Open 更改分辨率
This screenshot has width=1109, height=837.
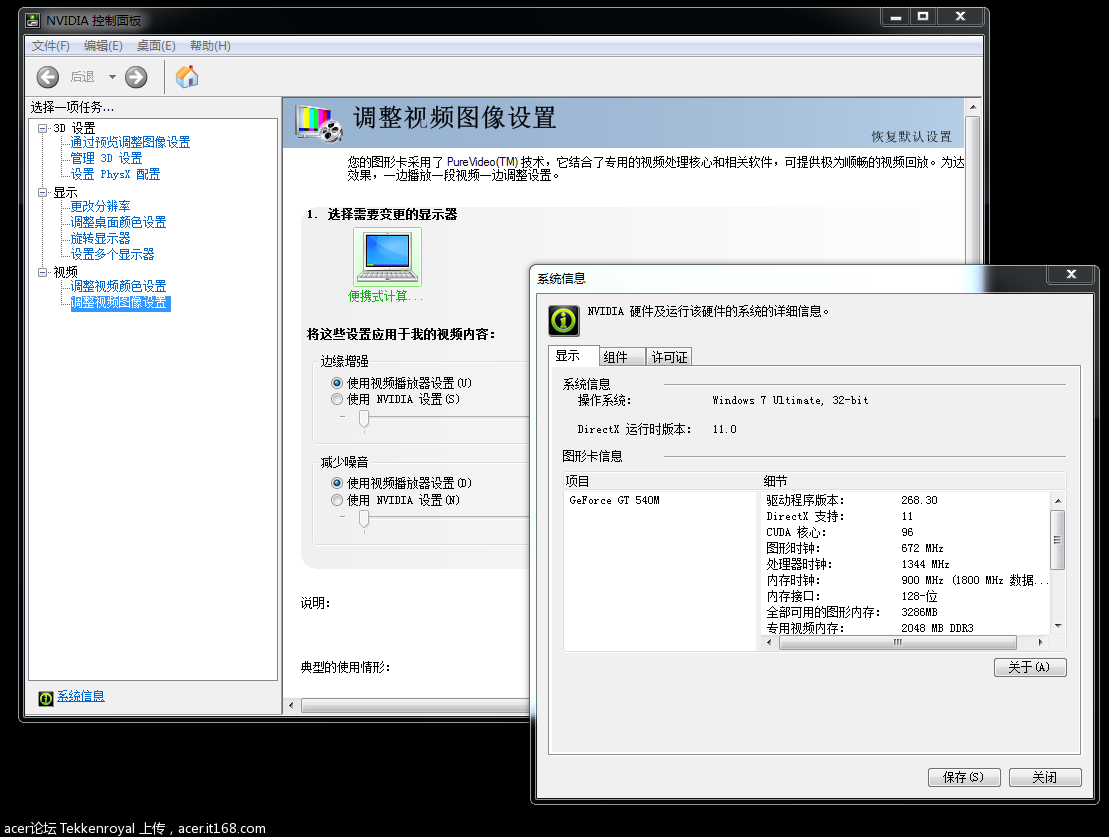point(100,206)
